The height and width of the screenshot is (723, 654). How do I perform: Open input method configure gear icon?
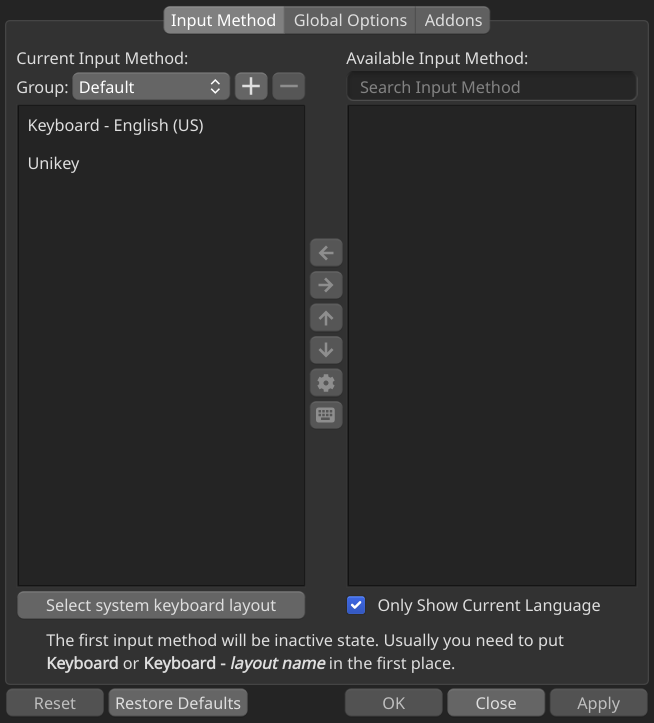pos(326,383)
